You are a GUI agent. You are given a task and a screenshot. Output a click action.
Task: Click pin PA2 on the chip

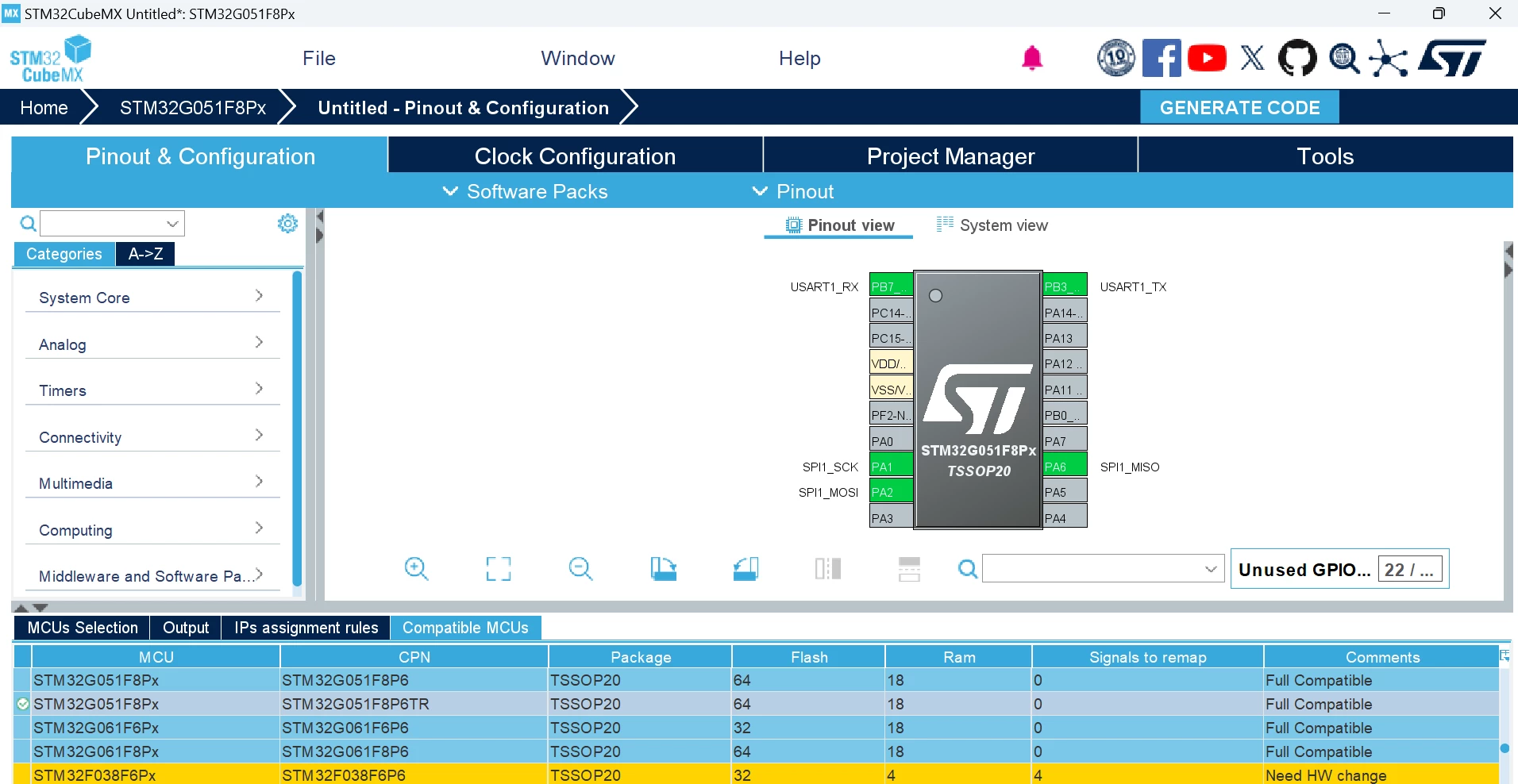(x=891, y=492)
